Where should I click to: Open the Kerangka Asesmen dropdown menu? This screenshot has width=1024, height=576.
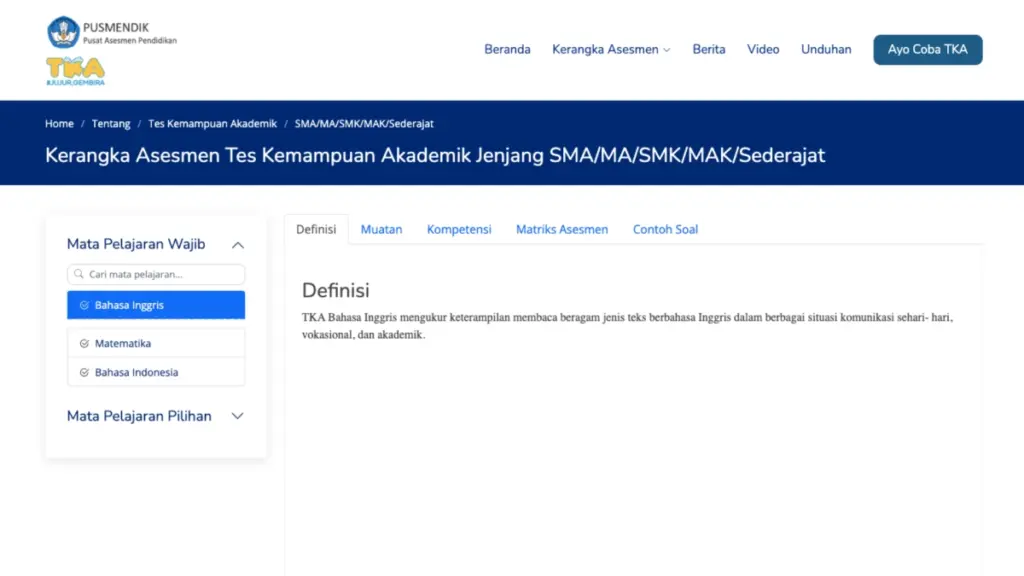tap(611, 50)
